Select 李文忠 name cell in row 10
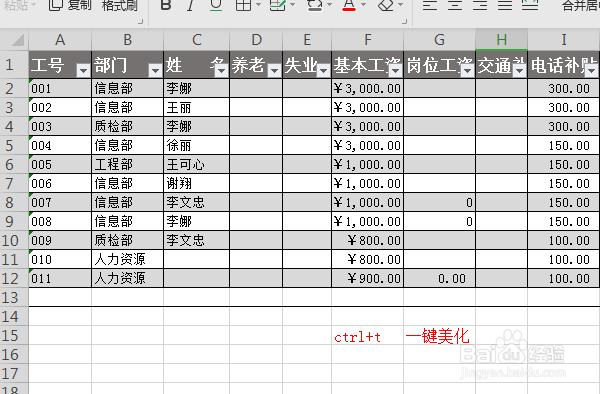The height and width of the screenshot is (394, 600). point(196,240)
